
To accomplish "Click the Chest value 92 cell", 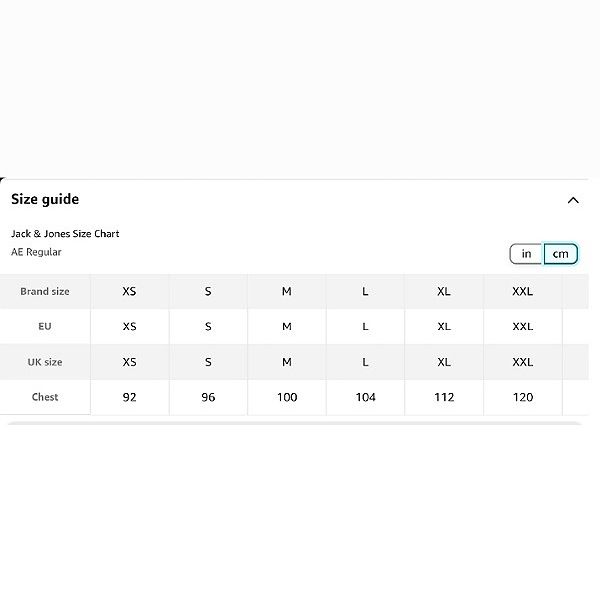I will click(130, 397).
